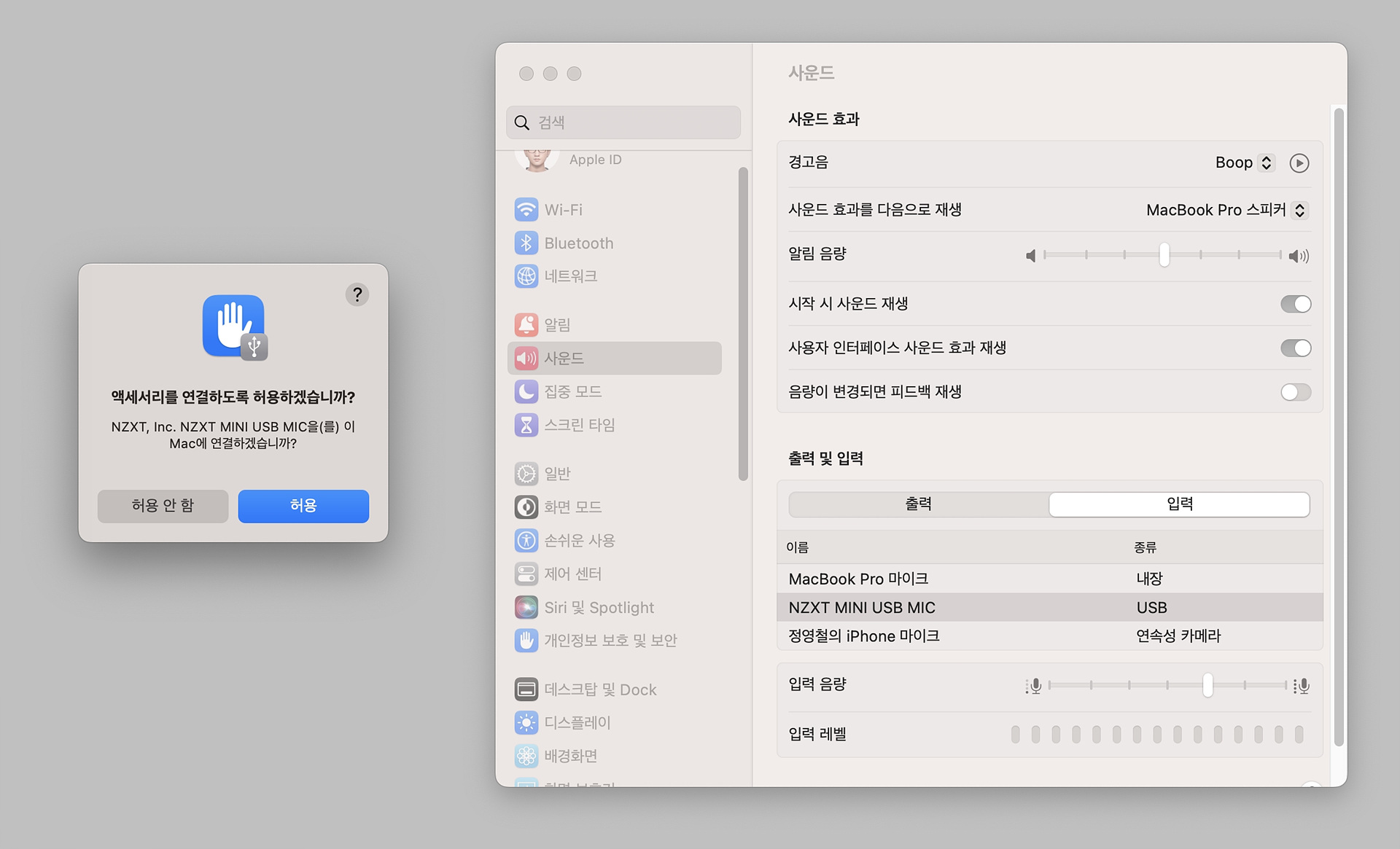Viewport: 1400px width, 849px height.
Task: Click the 허용 button
Action: [303, 506]
